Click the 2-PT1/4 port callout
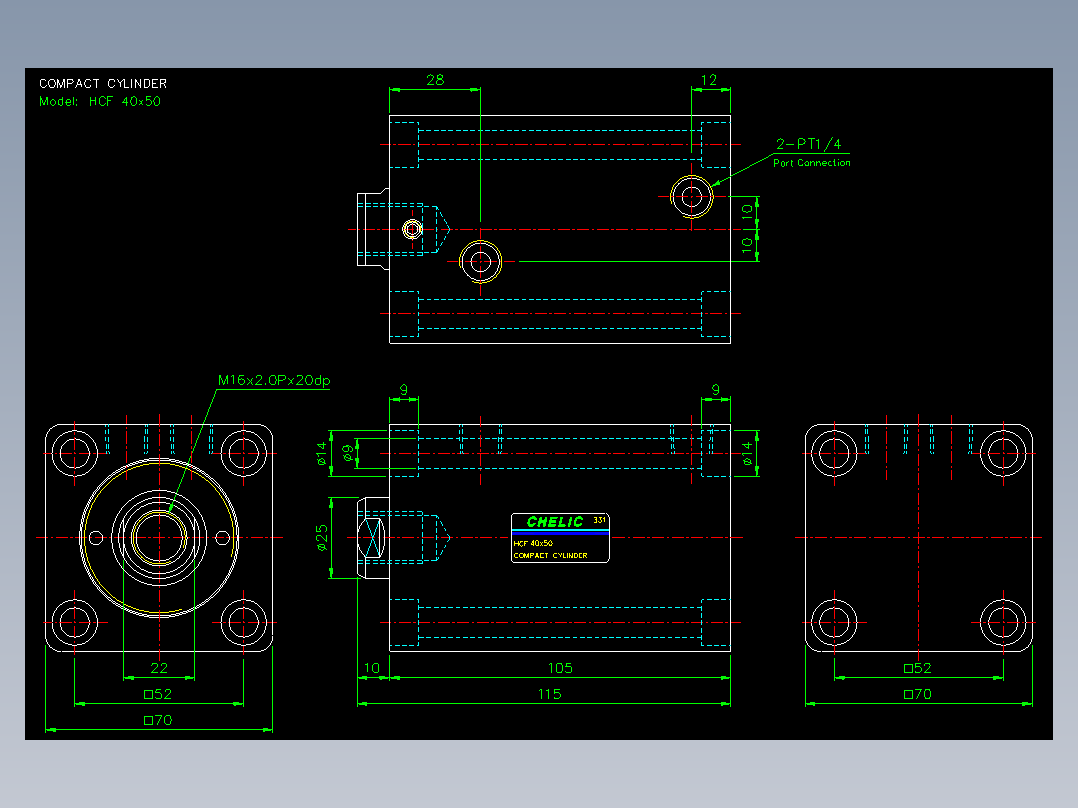1078x808 pixels. [x=808, y=144]
